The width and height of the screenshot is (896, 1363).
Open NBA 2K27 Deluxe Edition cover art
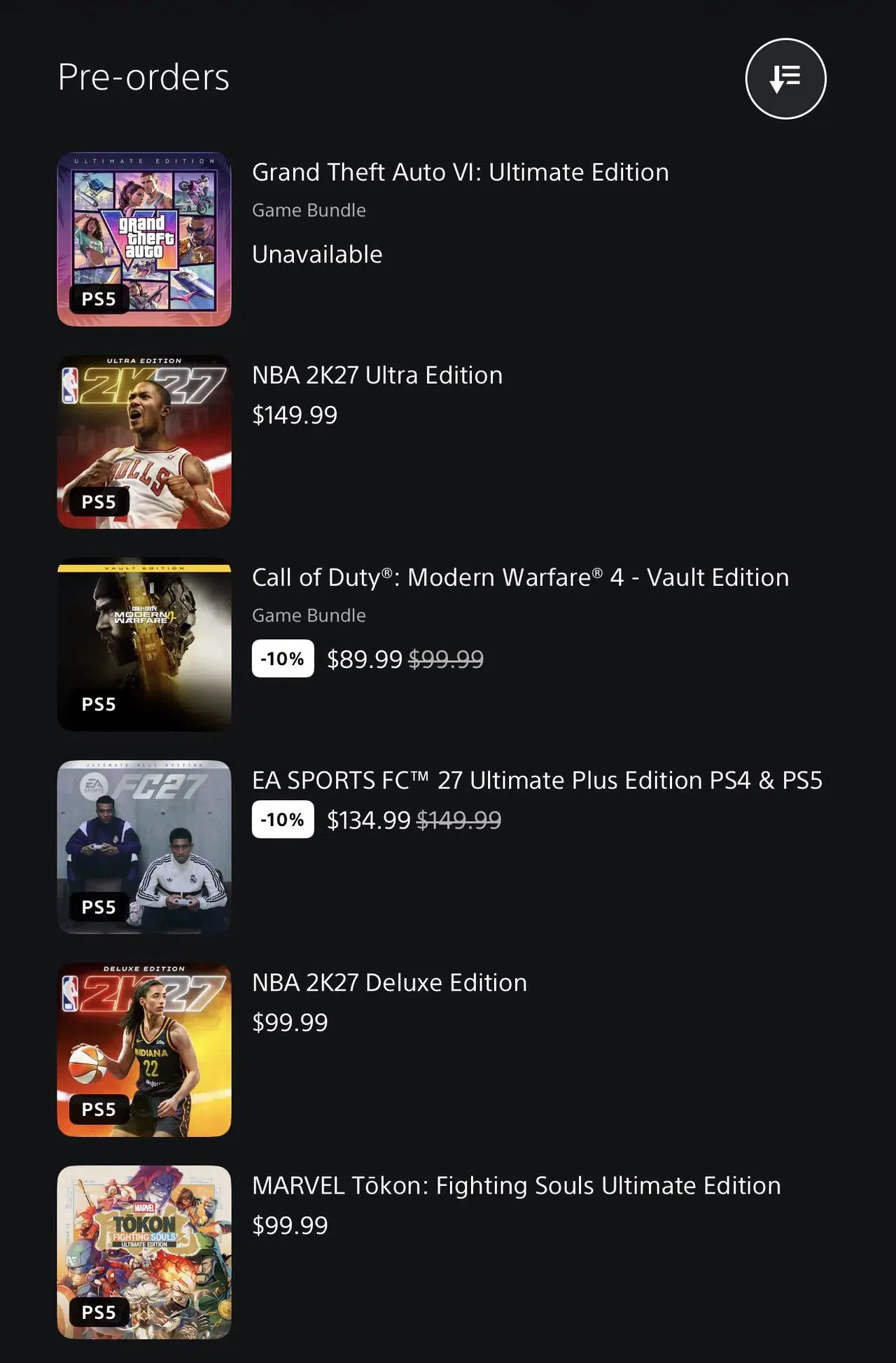144,1049
